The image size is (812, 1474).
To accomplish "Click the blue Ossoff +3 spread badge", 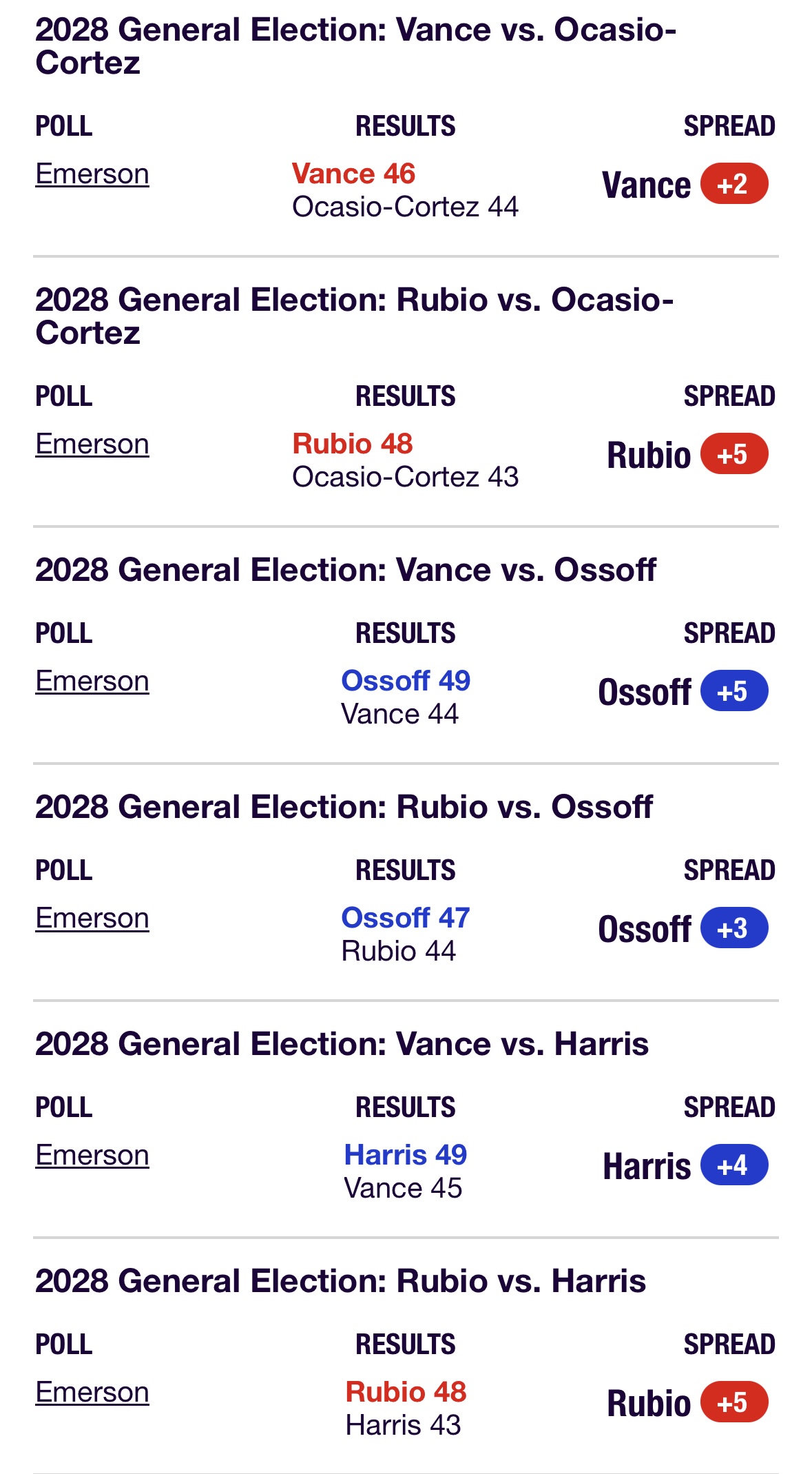I will pos(734,928).
